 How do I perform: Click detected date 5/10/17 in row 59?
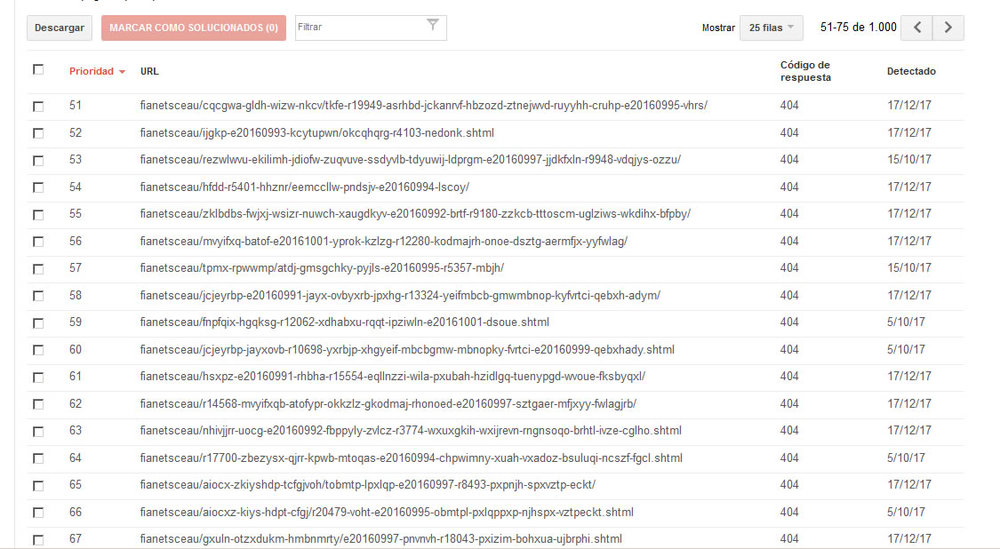coord(906,322)
